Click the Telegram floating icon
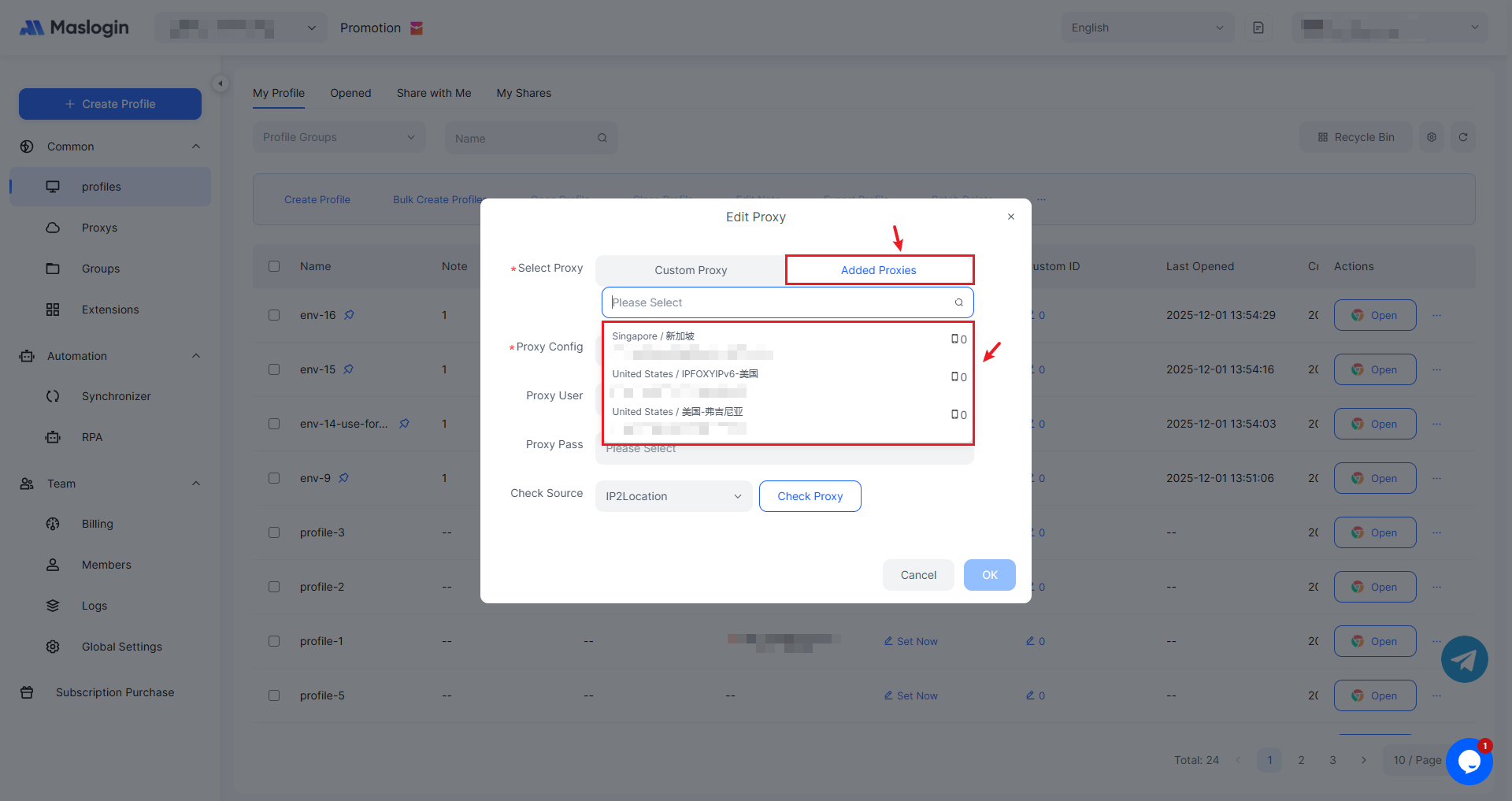 [1464, 659]
